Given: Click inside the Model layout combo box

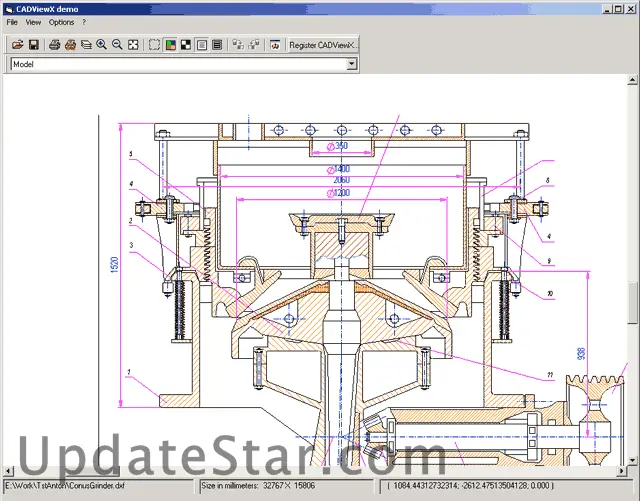Looking at the screenshot, I should pyautogui.click(x=178, y=64).
